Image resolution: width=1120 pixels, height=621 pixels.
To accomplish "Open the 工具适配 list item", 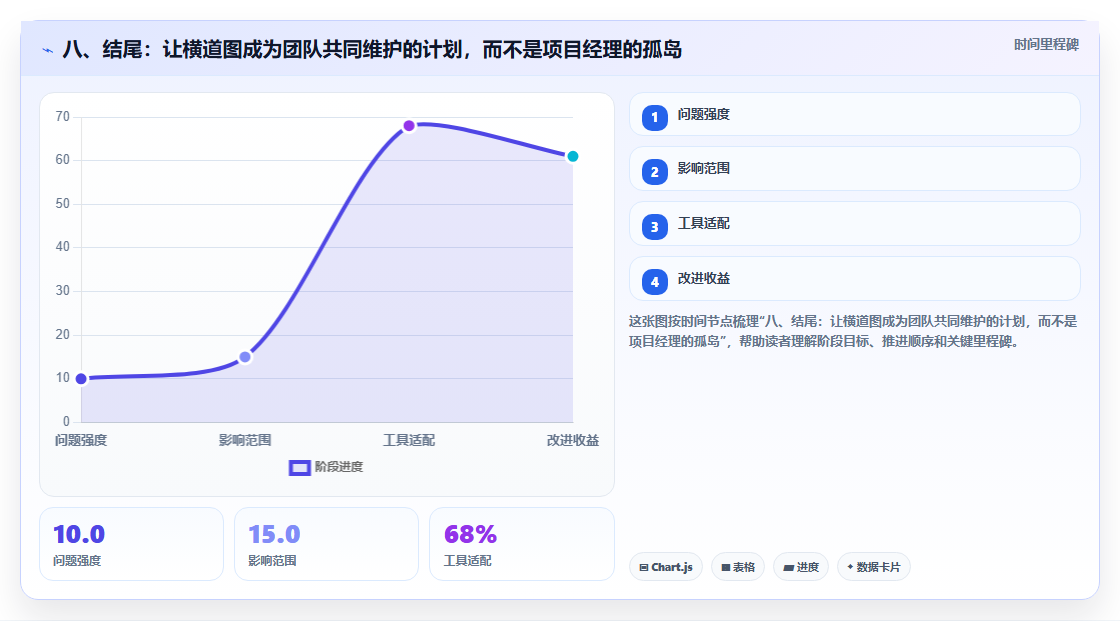I will 854,224.
